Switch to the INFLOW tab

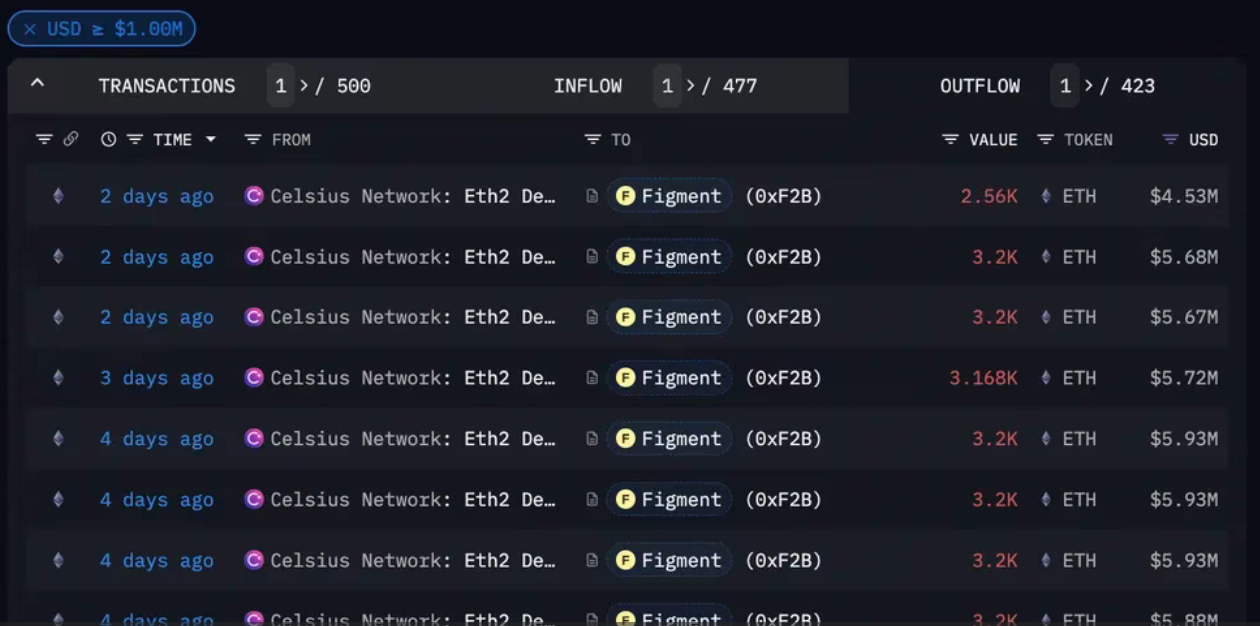(x=588, y=86)
